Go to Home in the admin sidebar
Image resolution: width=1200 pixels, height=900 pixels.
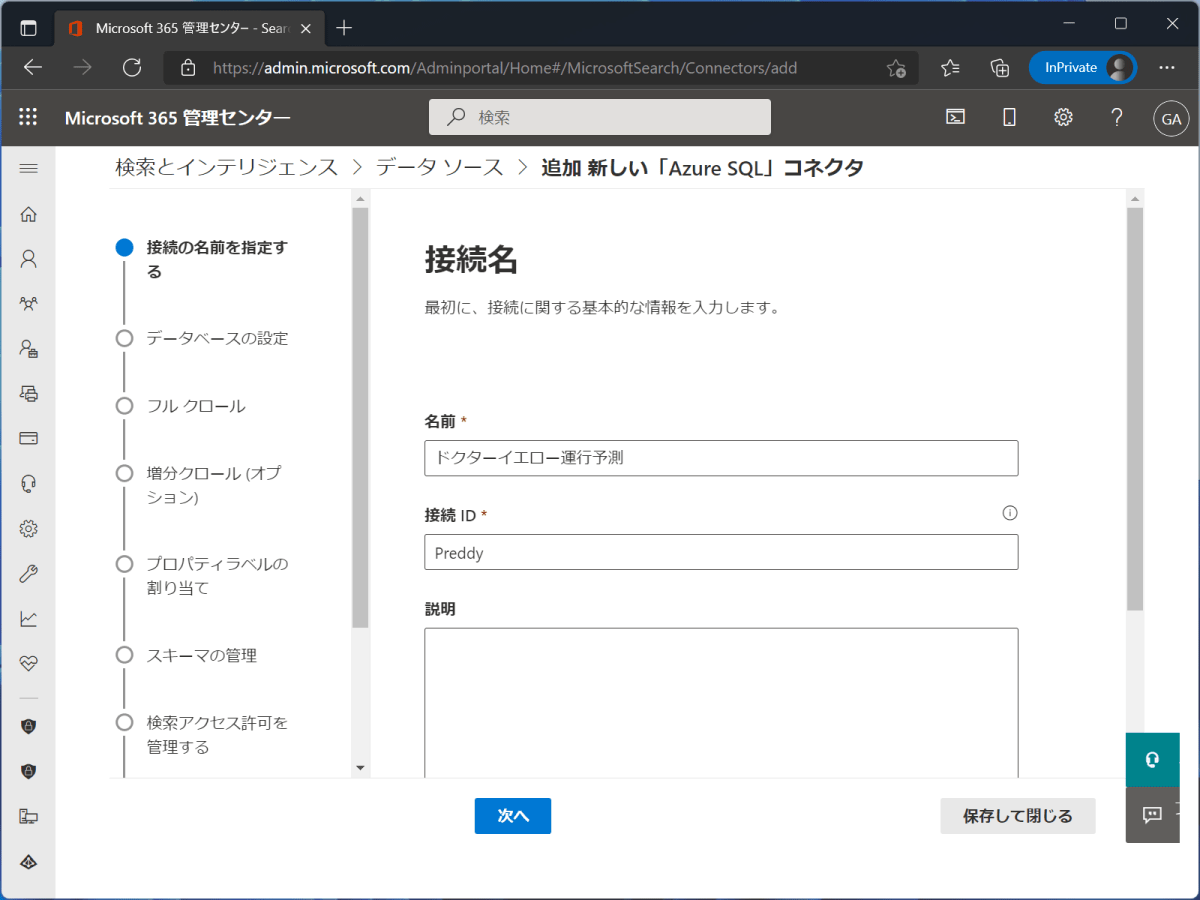point(28,214)
